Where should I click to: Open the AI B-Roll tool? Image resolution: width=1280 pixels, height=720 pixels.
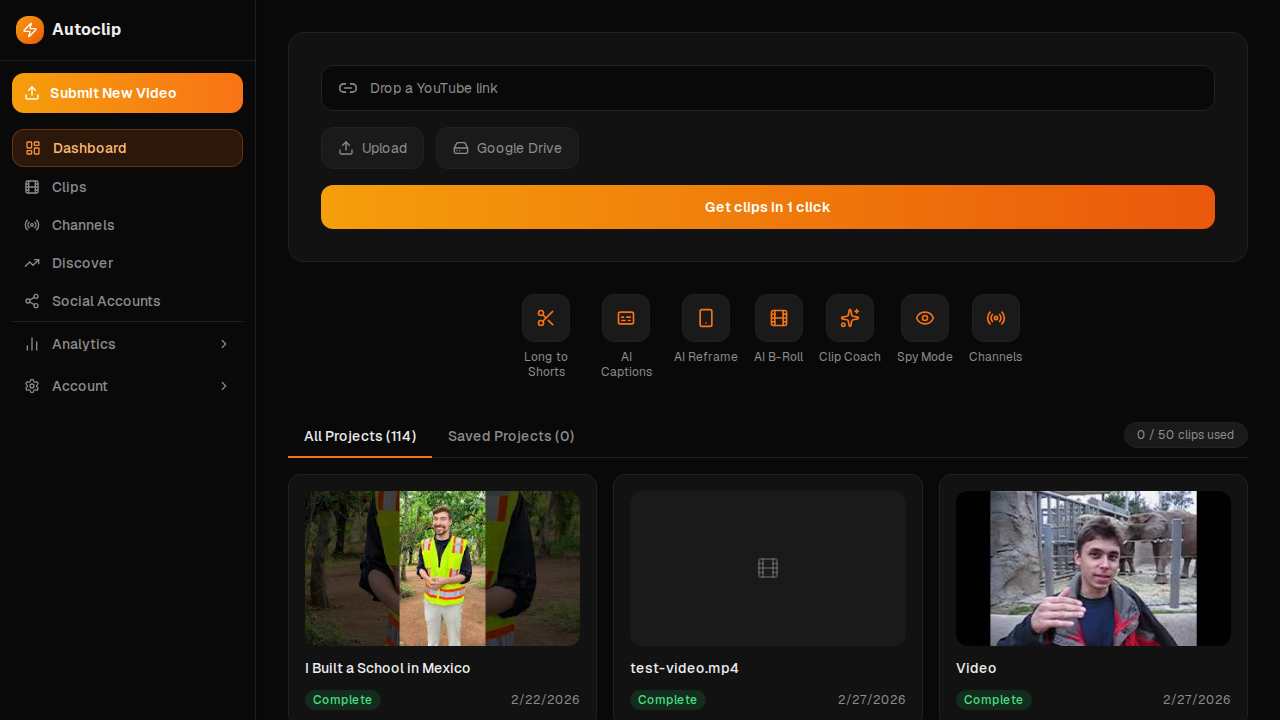coord(778,318)
